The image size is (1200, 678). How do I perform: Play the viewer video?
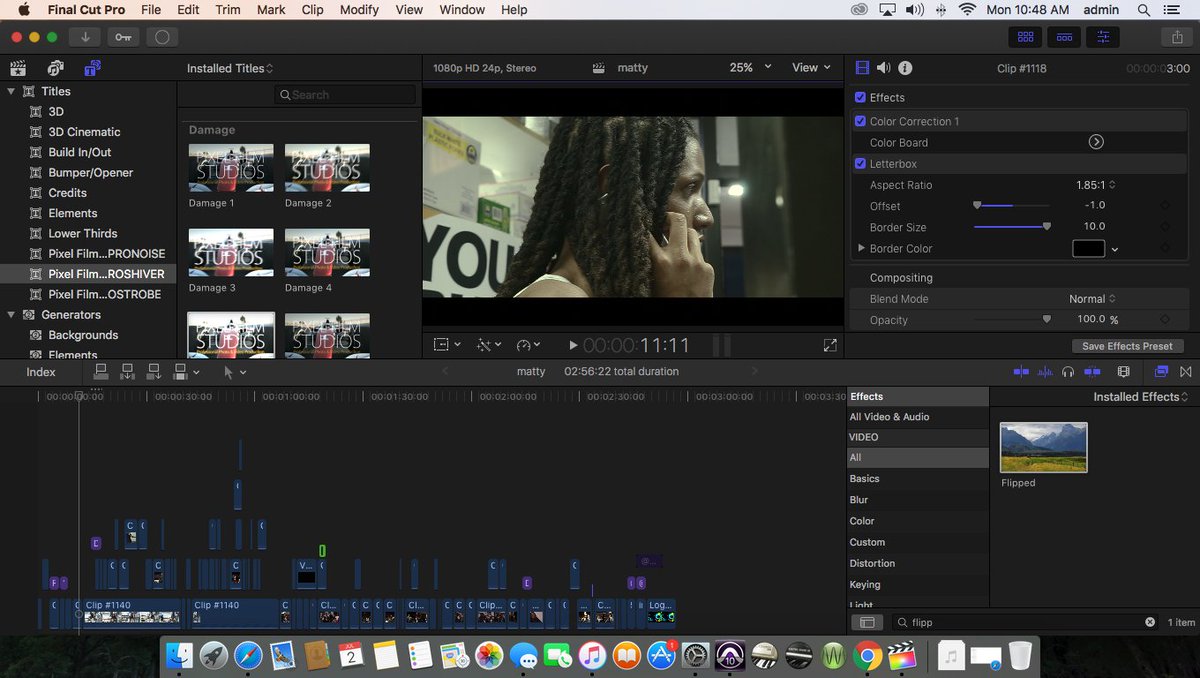[x=573, y=345]
